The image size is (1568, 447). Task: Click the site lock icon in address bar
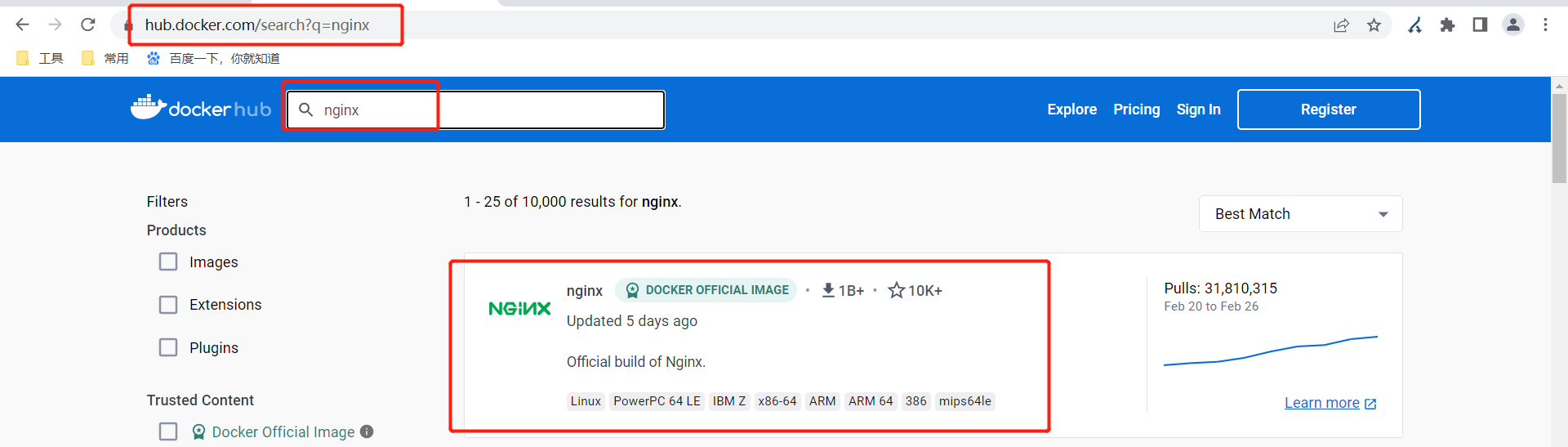pyautogui.click(x=128, y=25)
